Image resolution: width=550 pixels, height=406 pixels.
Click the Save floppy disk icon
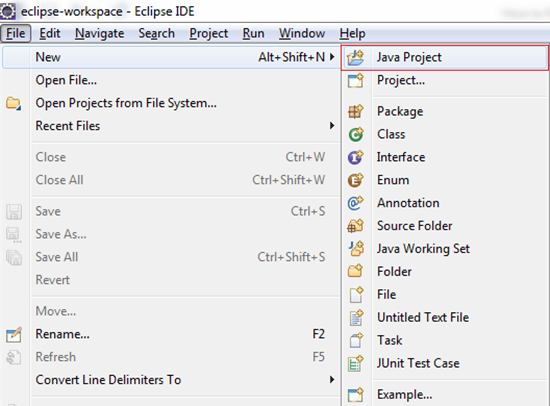tap(14, 212)
